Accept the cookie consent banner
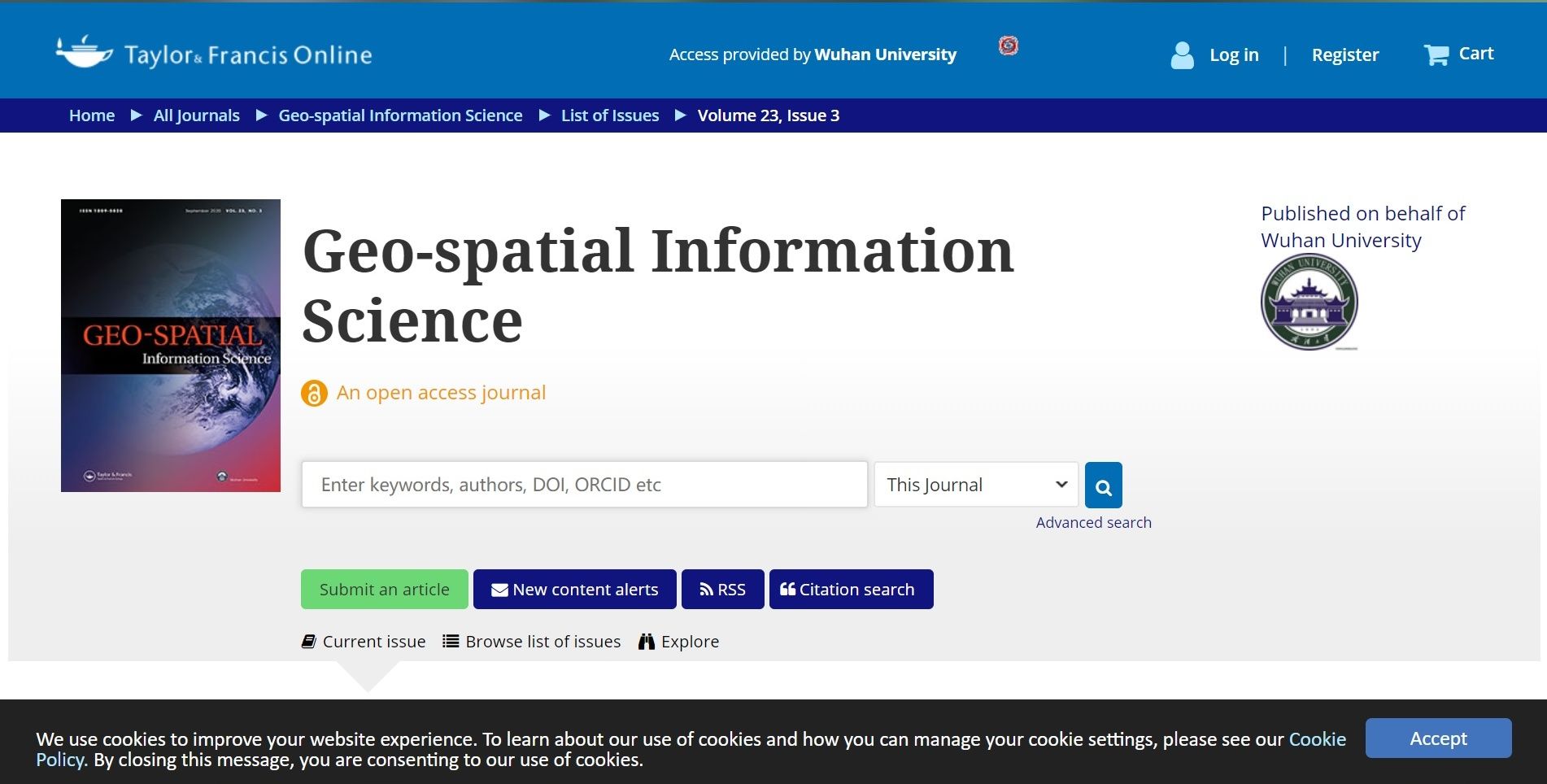 (x=1437, y=738)
